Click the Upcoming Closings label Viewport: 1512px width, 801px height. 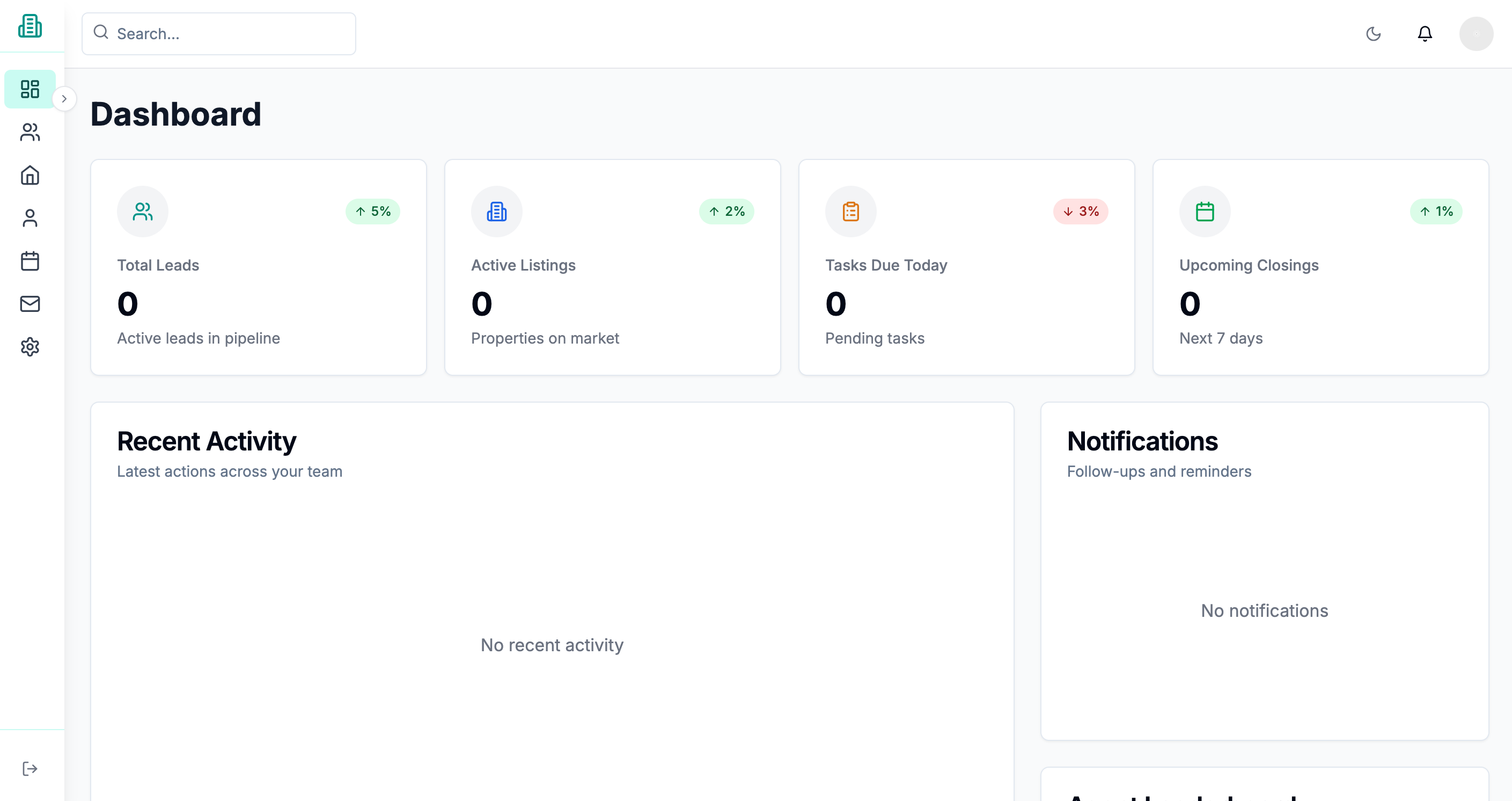(1249, 265)
